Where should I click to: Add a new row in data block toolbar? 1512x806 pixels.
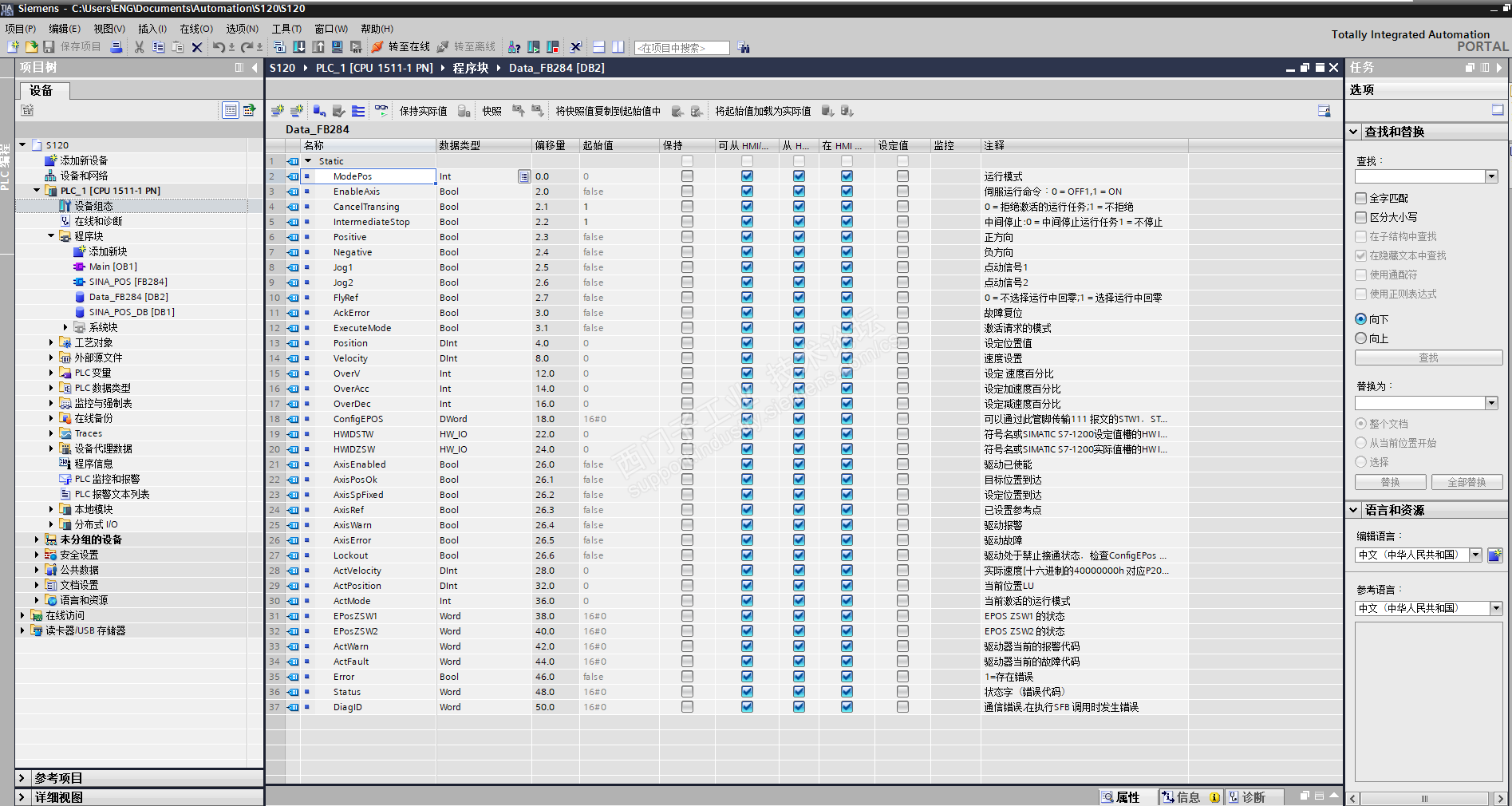(297, 111)
